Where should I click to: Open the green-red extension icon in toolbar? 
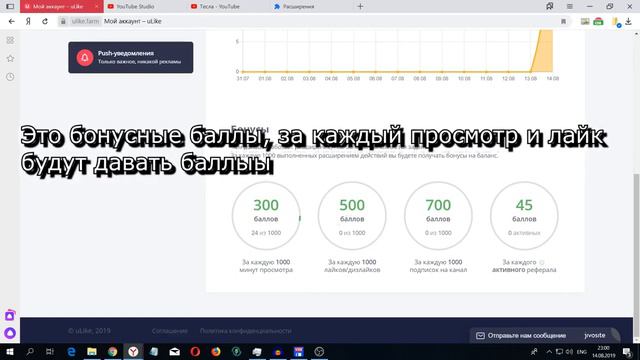[598, 21]
